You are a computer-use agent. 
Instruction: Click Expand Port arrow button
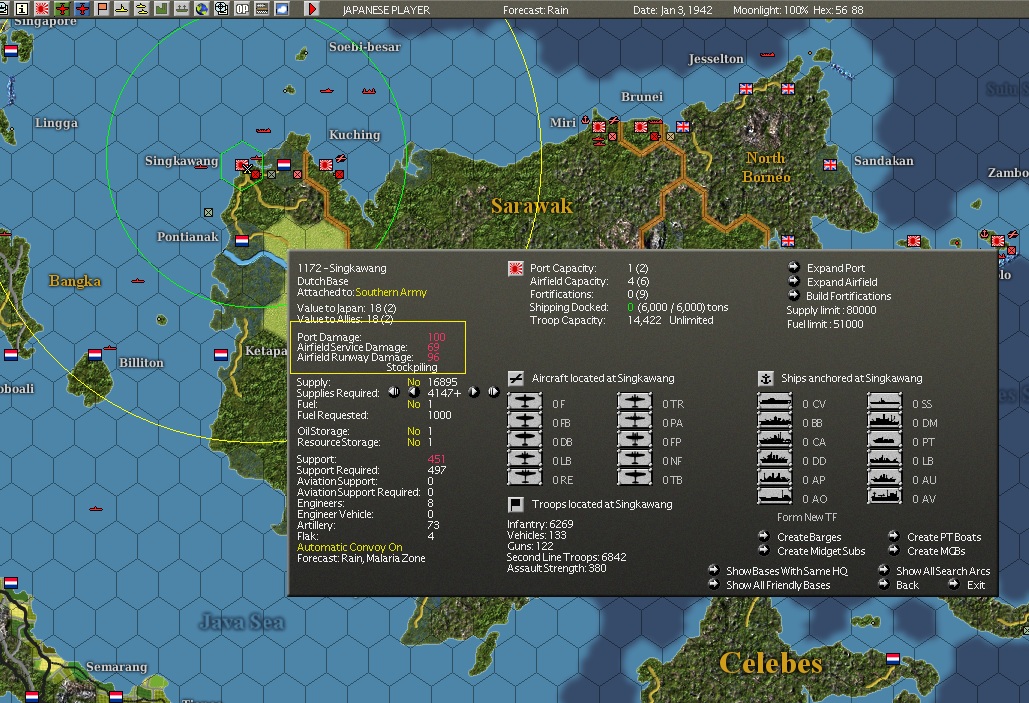tap(794, 267)
